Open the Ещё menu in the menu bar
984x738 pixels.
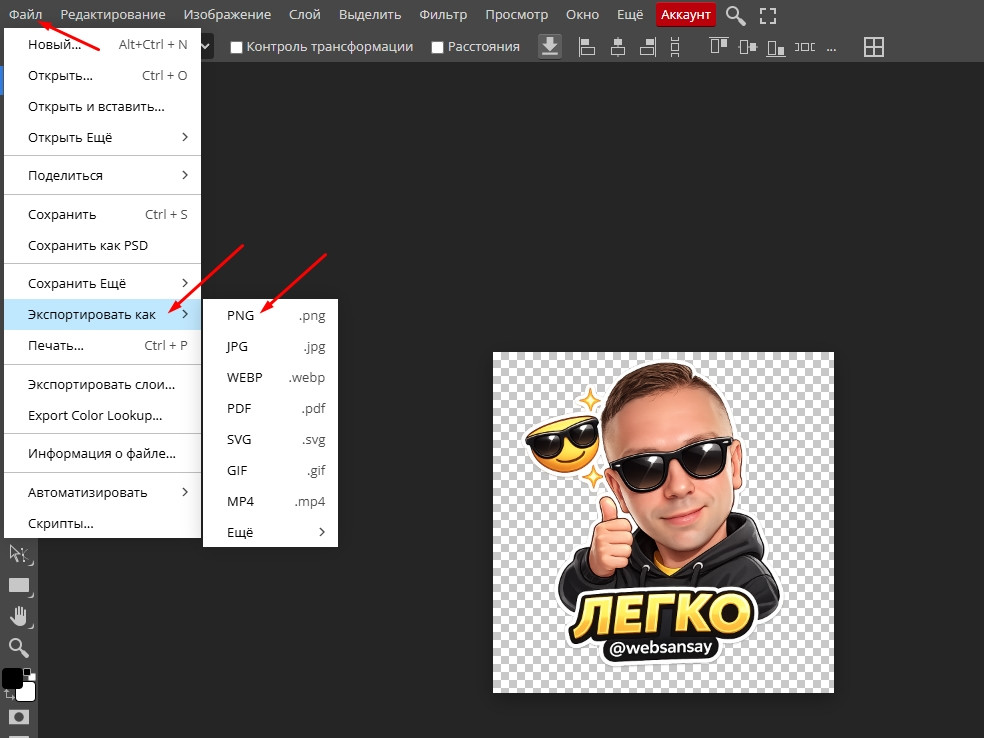click(630, 14)
